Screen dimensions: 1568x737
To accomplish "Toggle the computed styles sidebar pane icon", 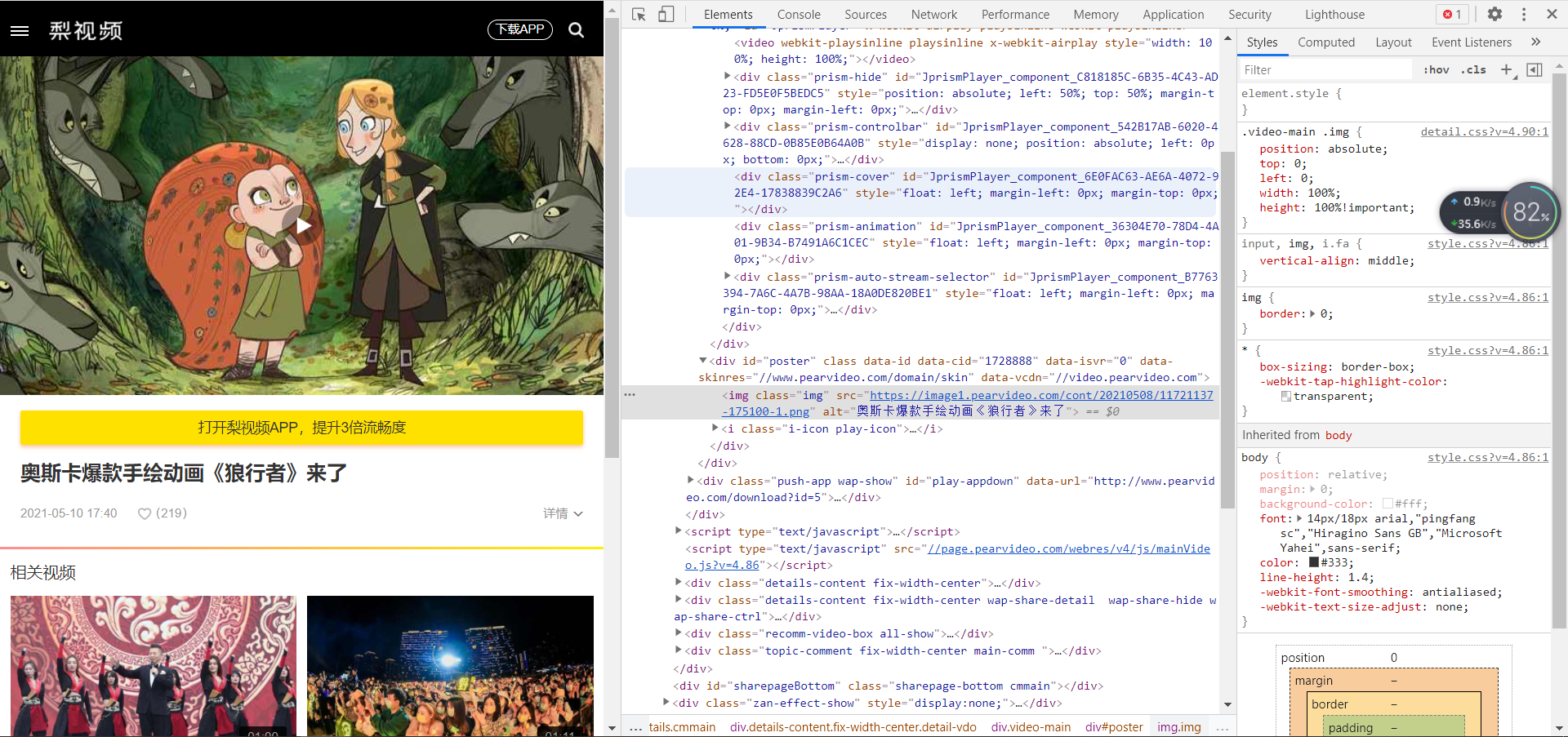I will (1535, 70).
